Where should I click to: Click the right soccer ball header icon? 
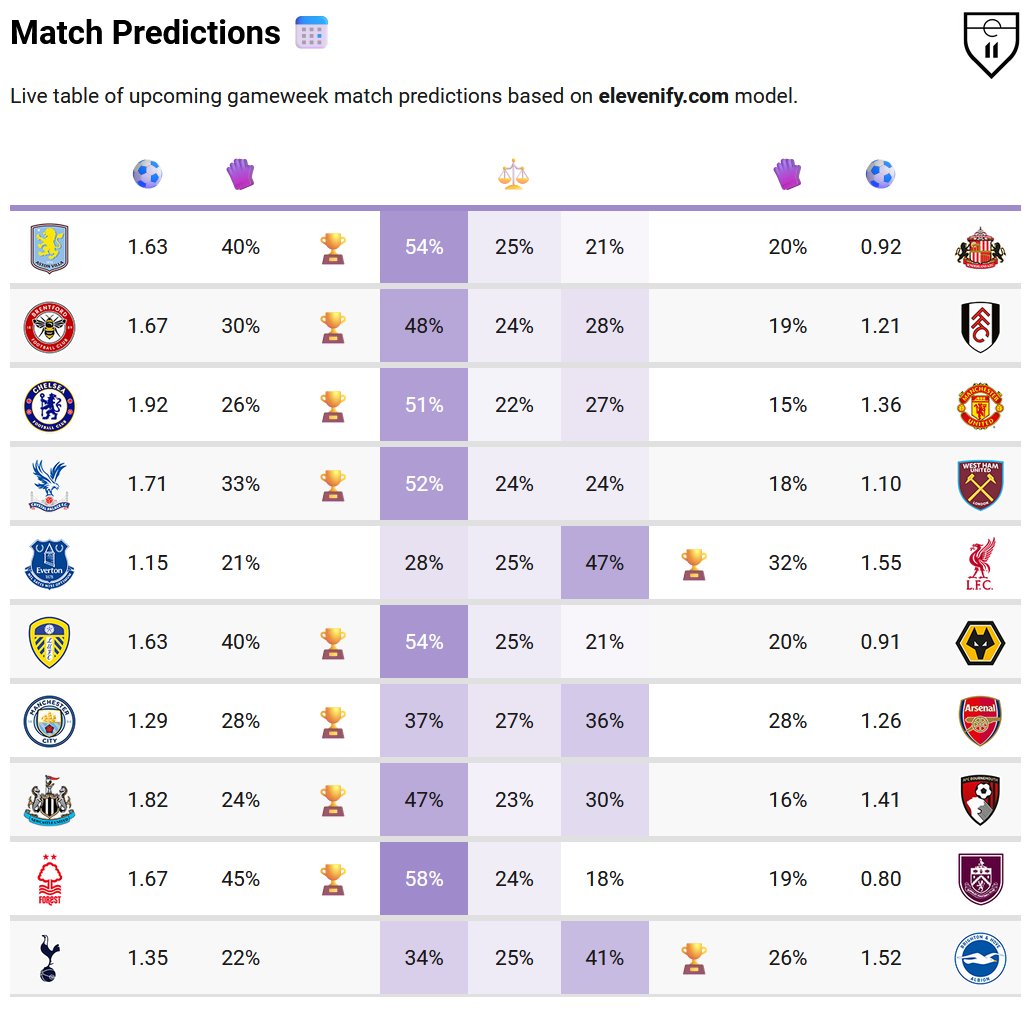click(x=880, y=174)
